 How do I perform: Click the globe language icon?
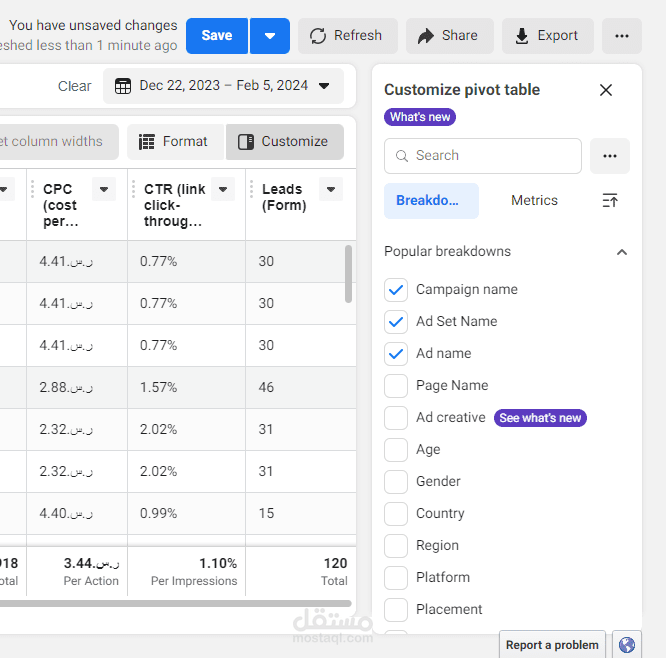(x=627, y=645)
